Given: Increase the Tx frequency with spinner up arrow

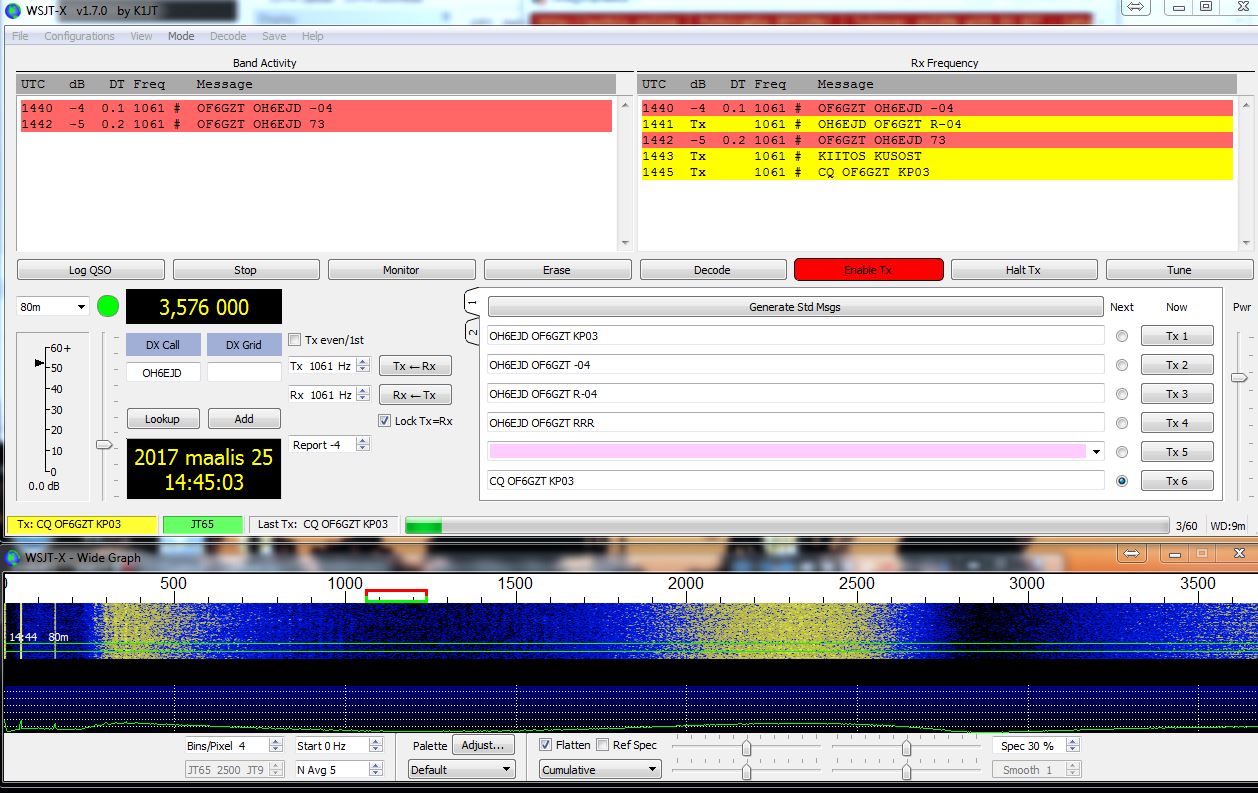Looking at the screenshot, I should pyautogui.click(x=363, y=362).
